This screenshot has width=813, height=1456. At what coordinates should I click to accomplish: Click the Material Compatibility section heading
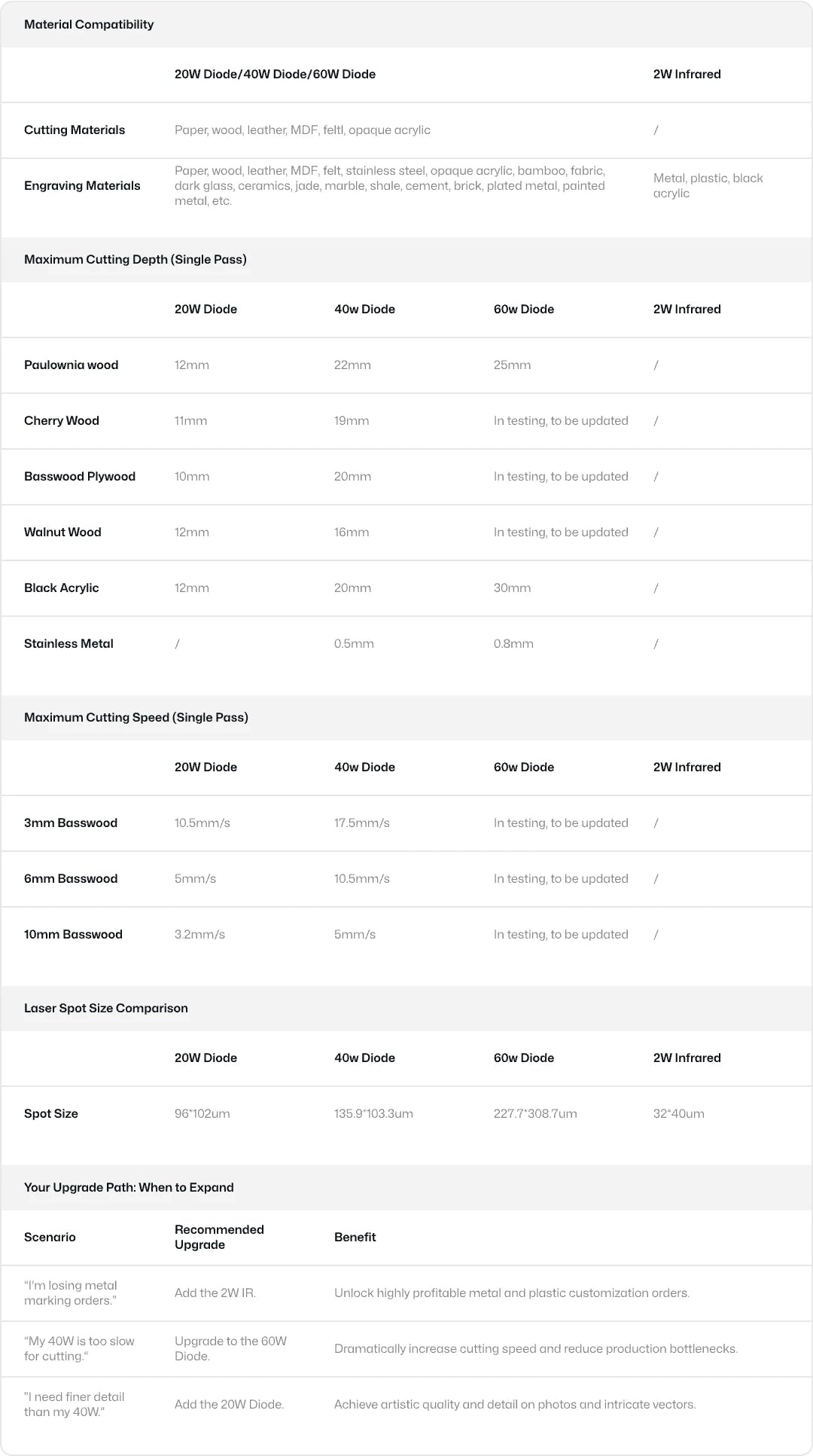pyautogui.click(x=89, y=24)
